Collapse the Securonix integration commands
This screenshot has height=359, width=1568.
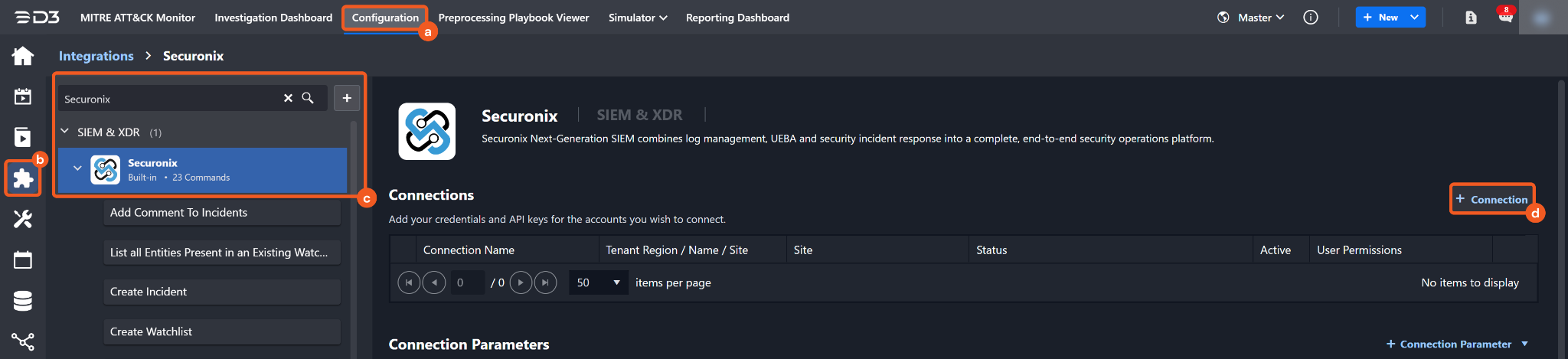point(77,168)
